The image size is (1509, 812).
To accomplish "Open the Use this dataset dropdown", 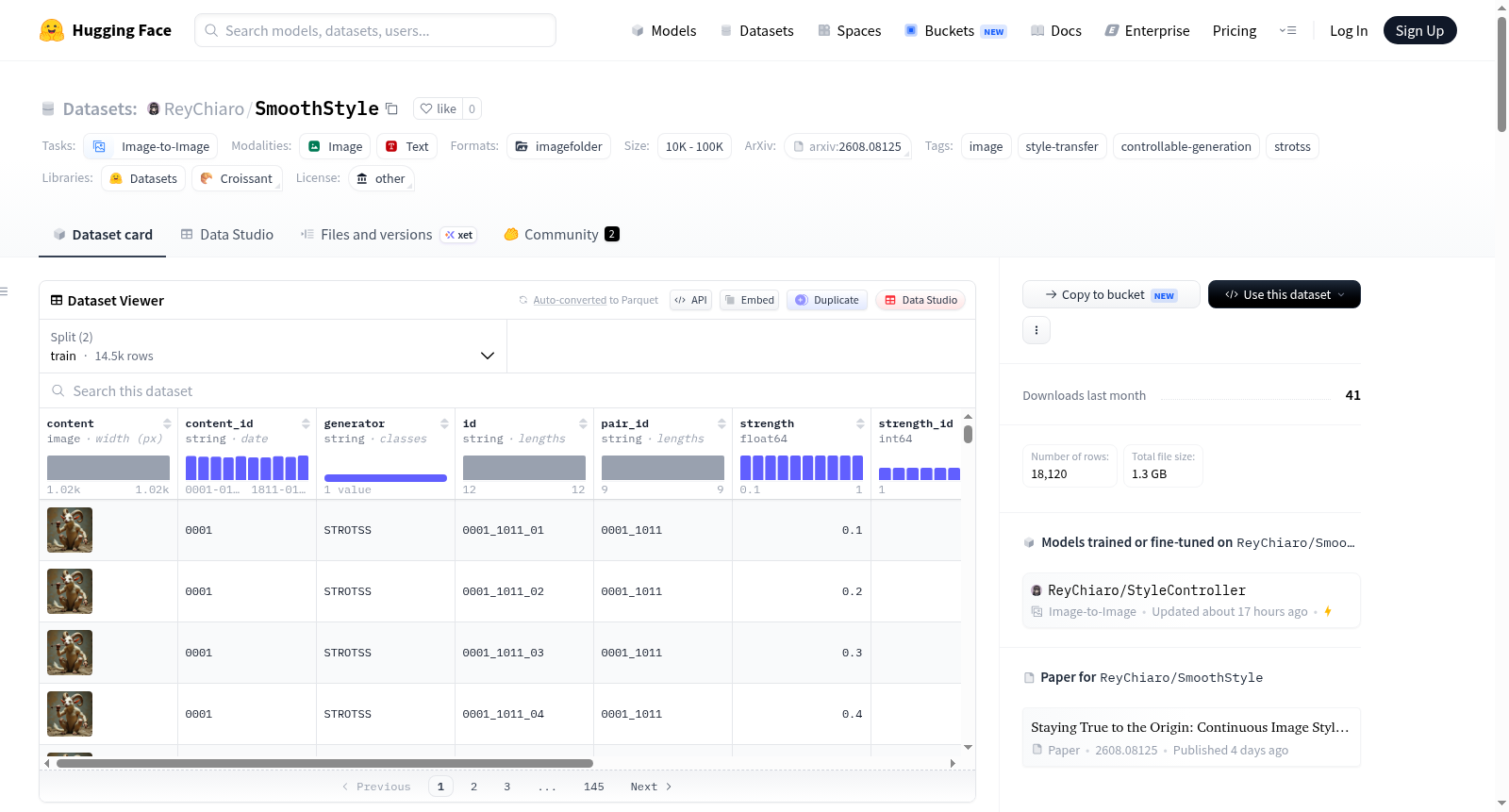I will pyautogui.click(x=1284, y=294).
